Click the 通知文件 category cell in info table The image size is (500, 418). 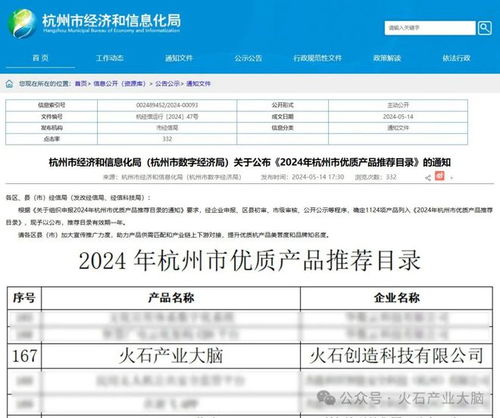(398, 128)
